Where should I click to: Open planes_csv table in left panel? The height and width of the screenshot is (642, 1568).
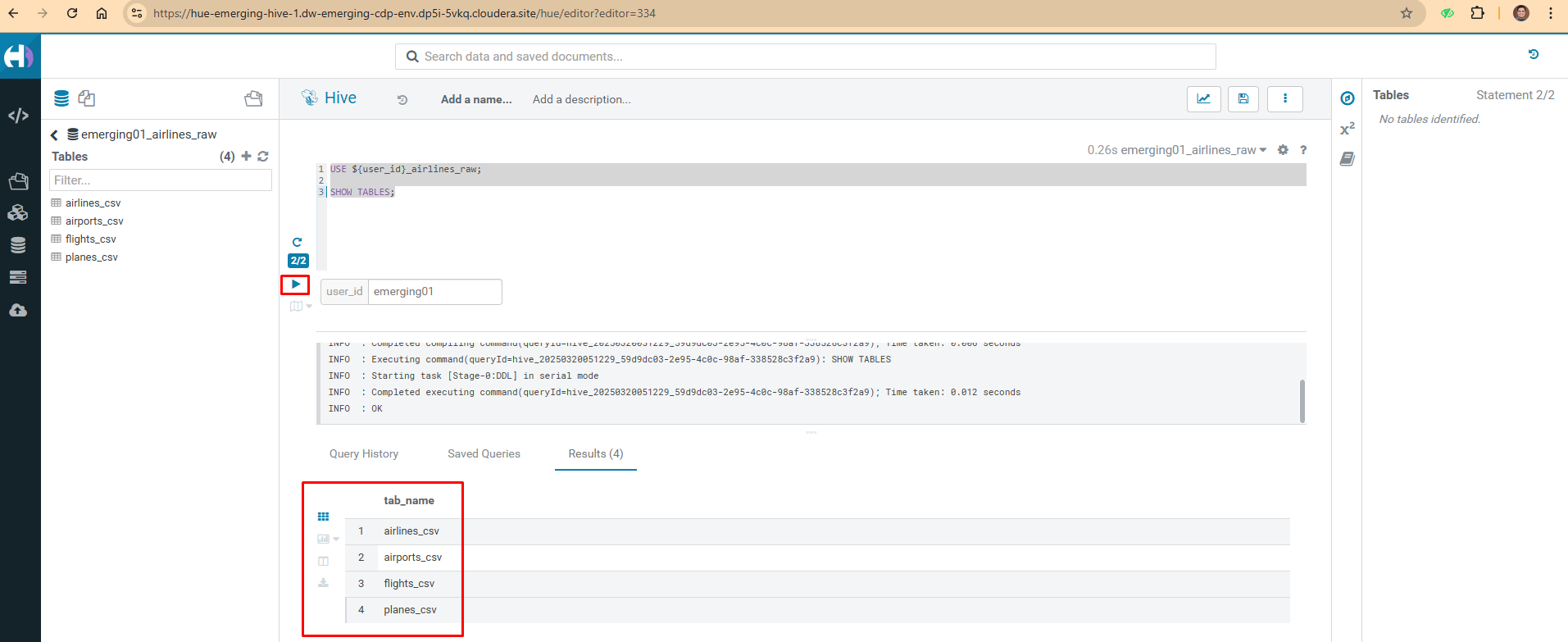(x=91, y=257)
